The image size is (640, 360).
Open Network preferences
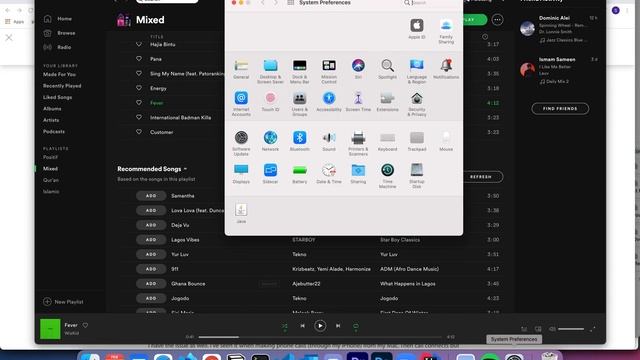[270, 141]
